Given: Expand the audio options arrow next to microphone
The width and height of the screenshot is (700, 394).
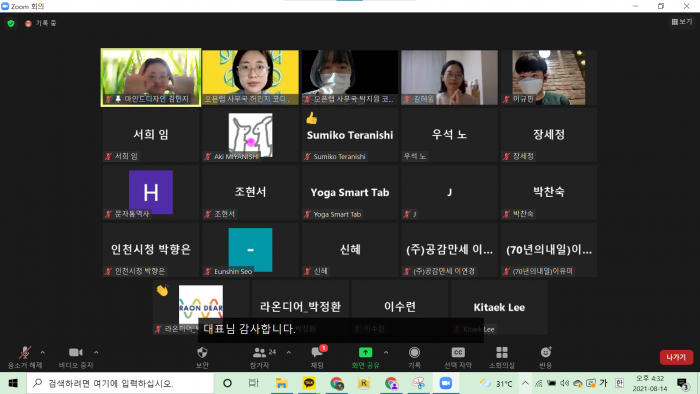Looking at the screenshot, I should pos(42,353).
